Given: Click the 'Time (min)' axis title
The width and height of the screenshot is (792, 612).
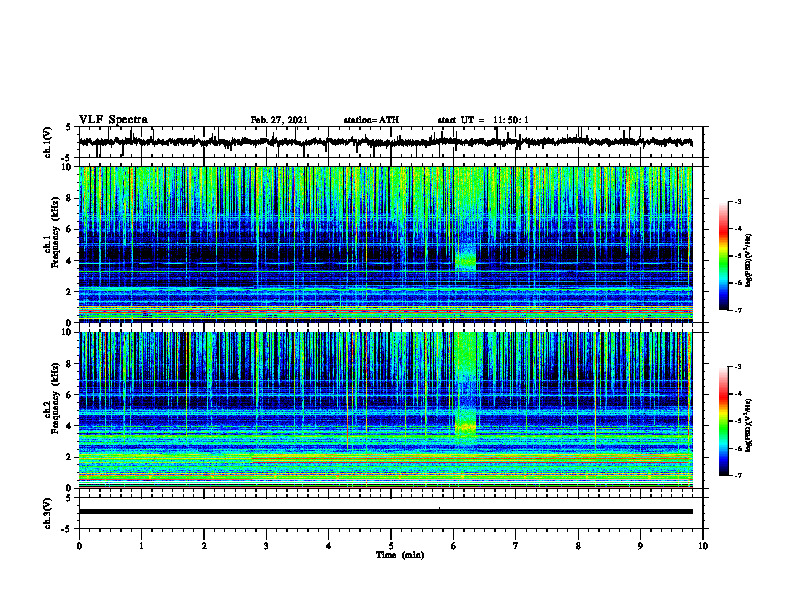Looking at the screenshot, I should [x=400, y=555].
